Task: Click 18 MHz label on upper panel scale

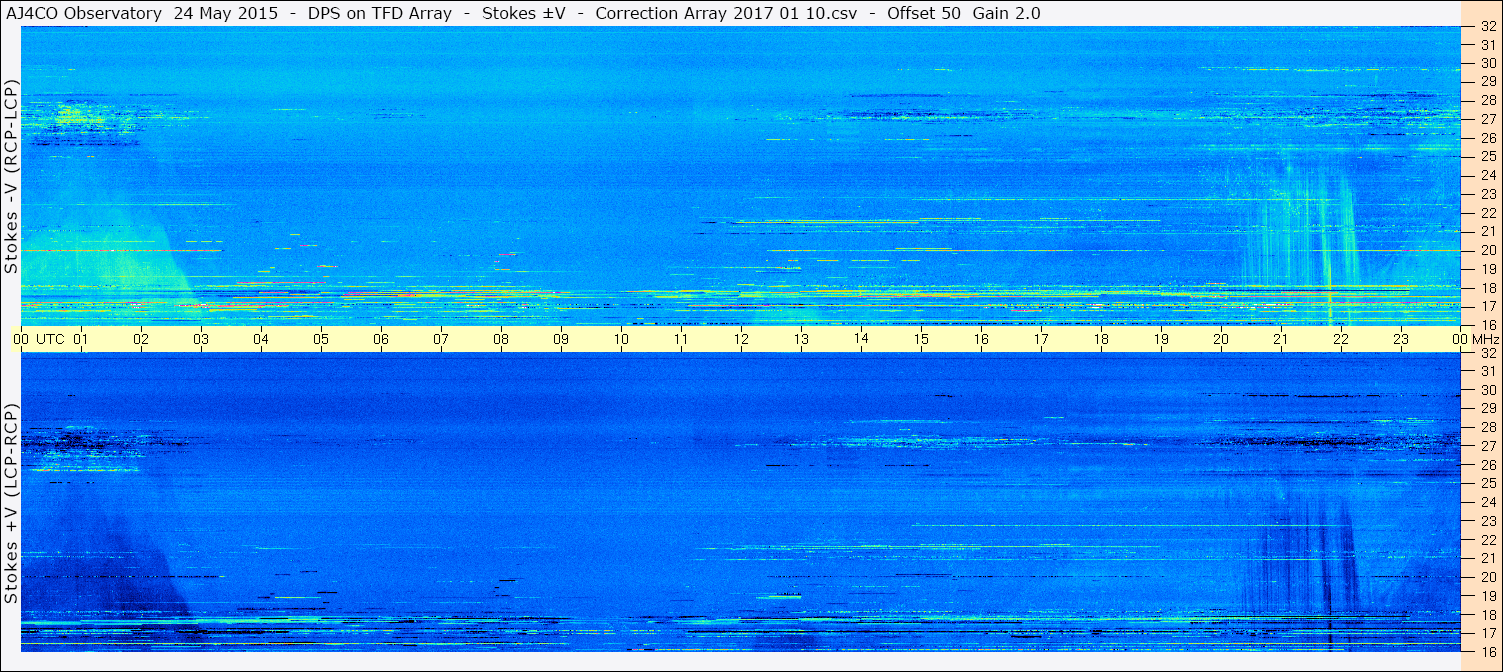Action: pos(1487,288)
